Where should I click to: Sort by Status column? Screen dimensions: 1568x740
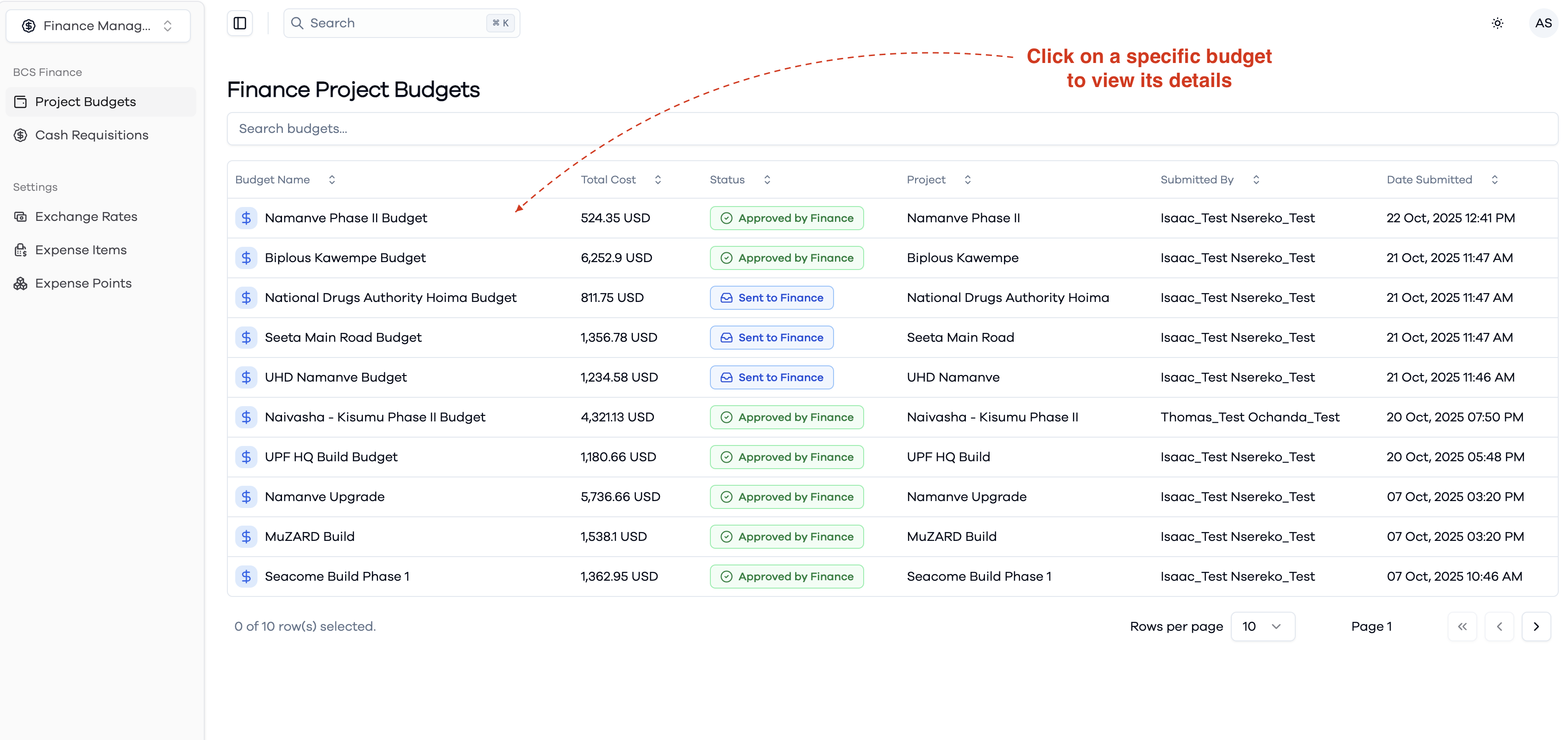(x=740, y=180)
